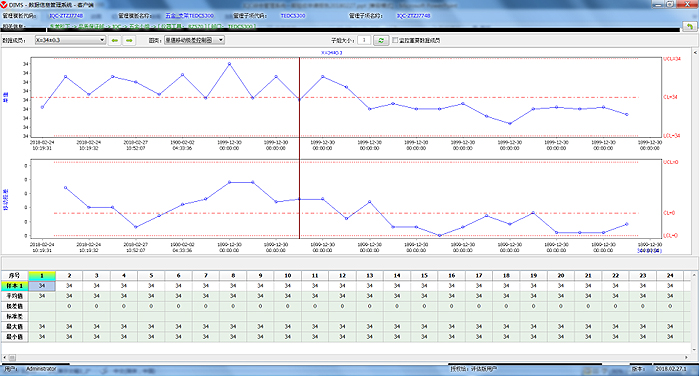Click the subgroup size input field

364,40
